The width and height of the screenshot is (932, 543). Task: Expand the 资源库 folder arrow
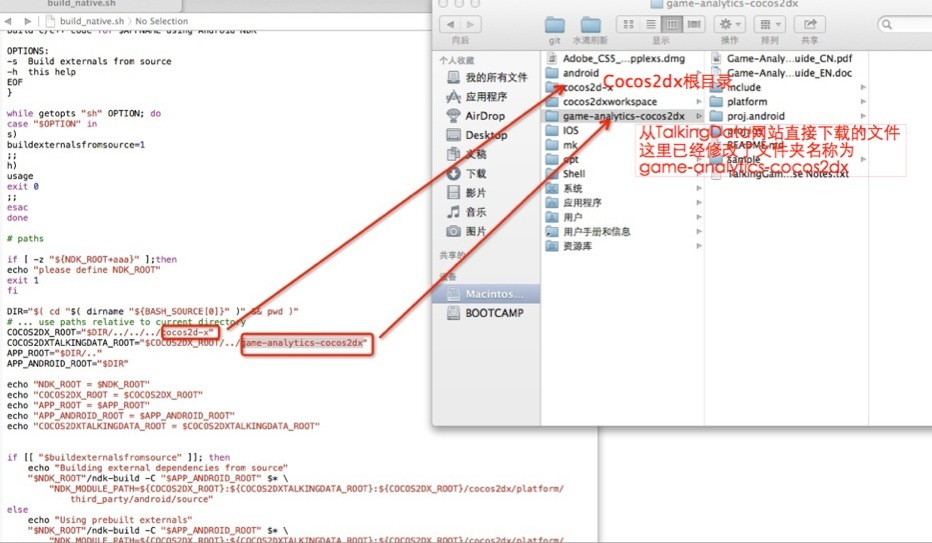pos(699,246)
